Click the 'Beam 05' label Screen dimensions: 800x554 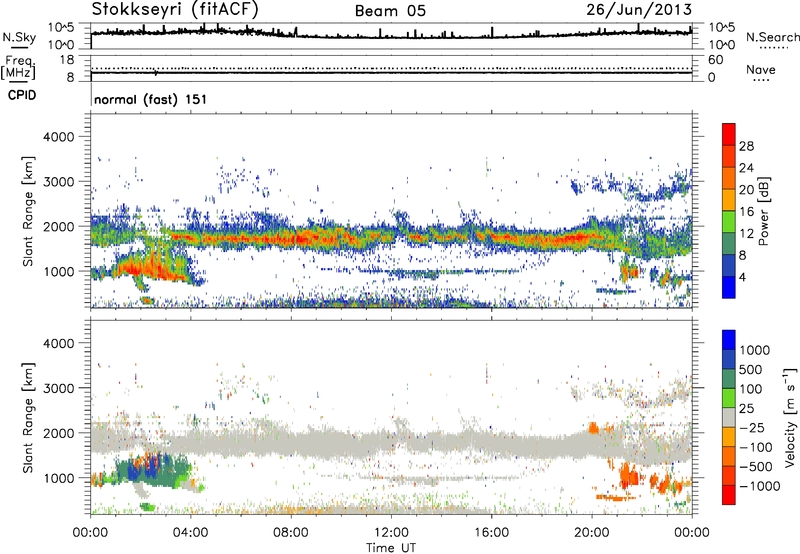pyautogui.click(x=390, y=11)
